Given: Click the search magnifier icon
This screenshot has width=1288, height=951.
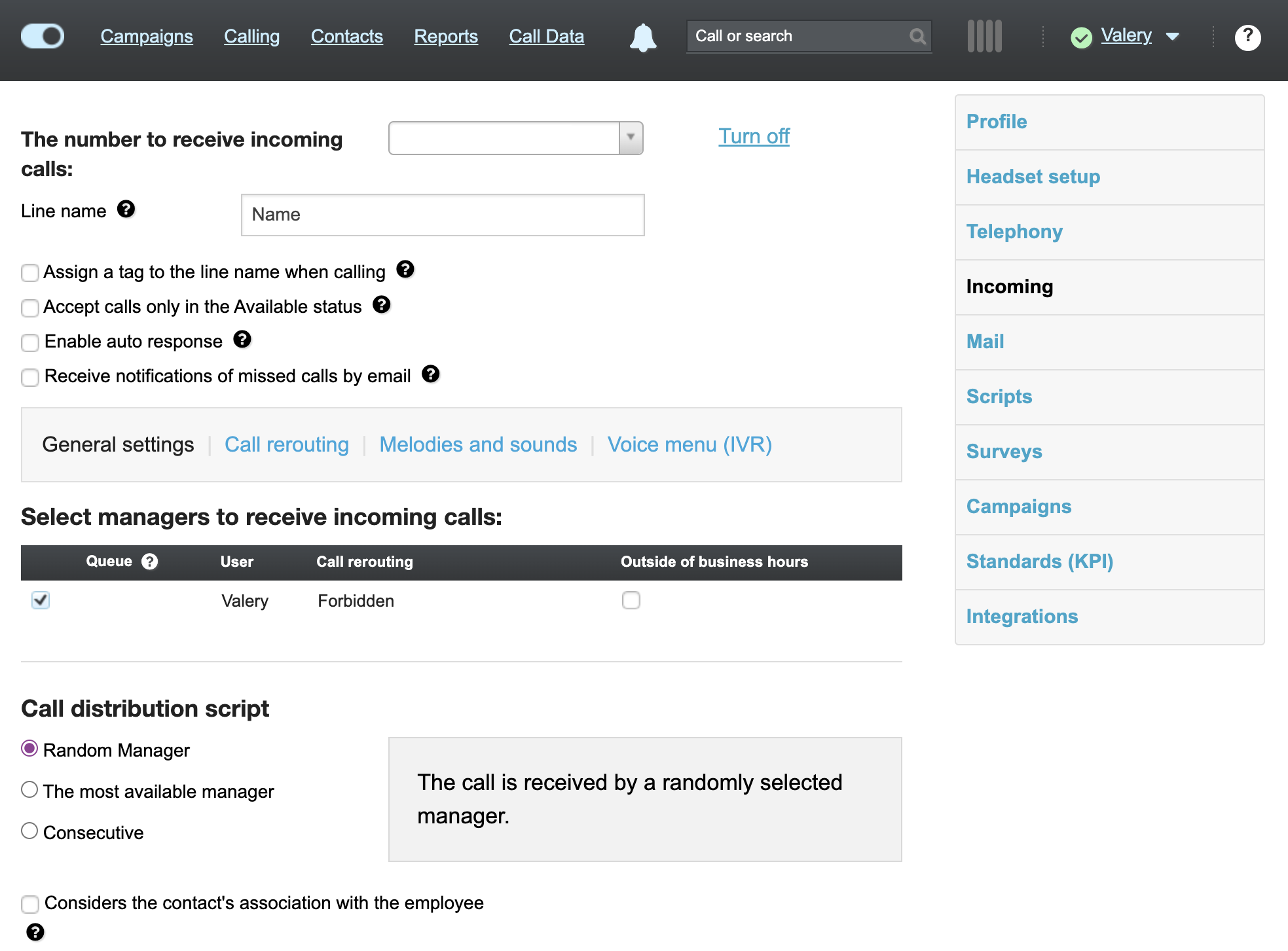Looking at the screenshot, I should (x=917, y=36).
